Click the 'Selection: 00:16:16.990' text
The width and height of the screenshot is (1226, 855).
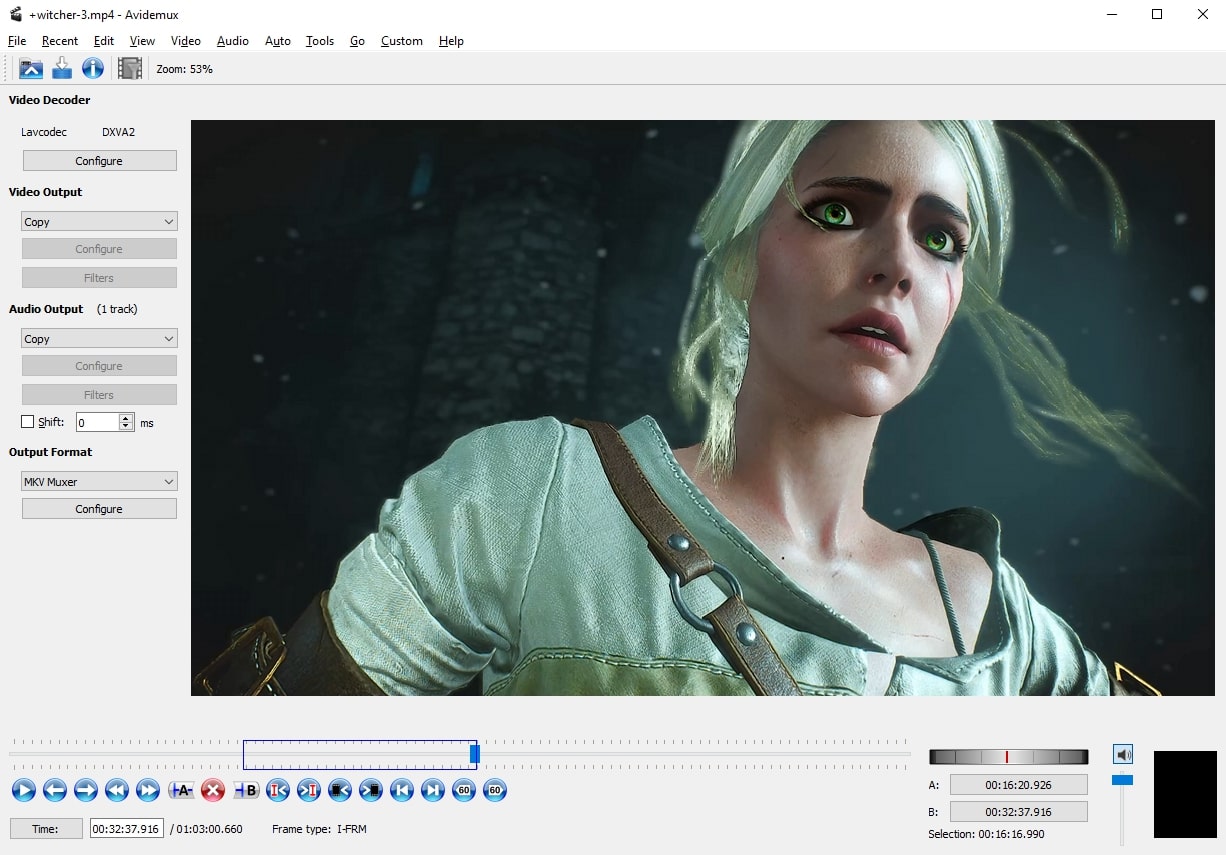[x=986, y=834]
